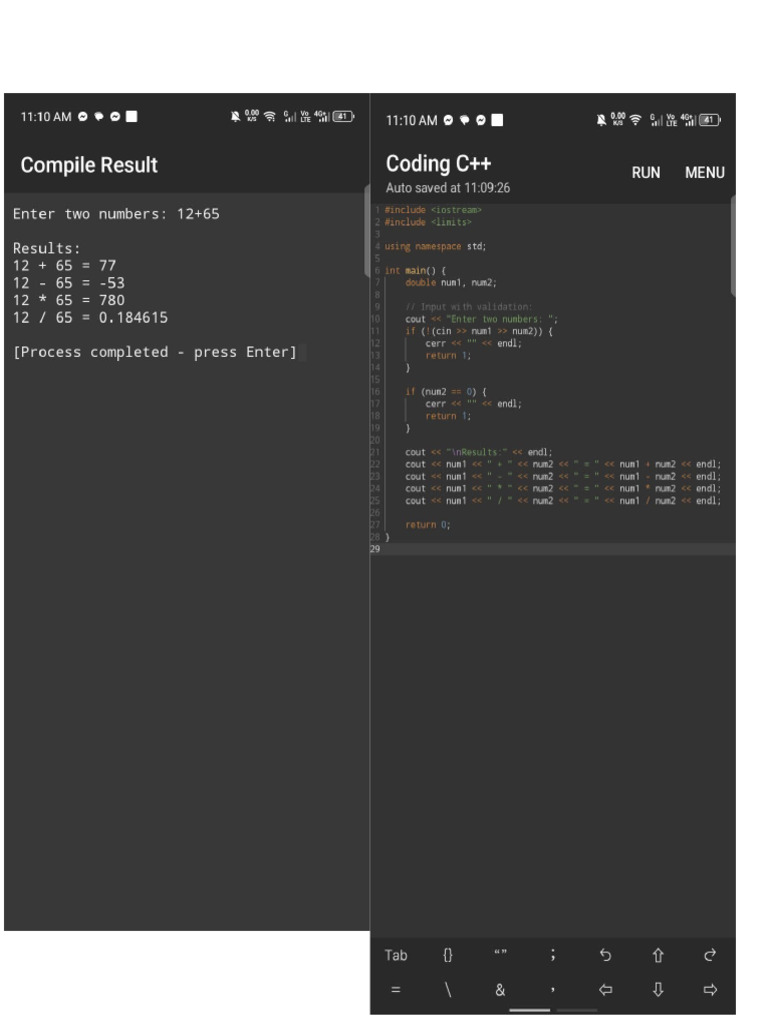Insert a comma from shortcut bar
Screen dimensions: 768x1024
553,990
